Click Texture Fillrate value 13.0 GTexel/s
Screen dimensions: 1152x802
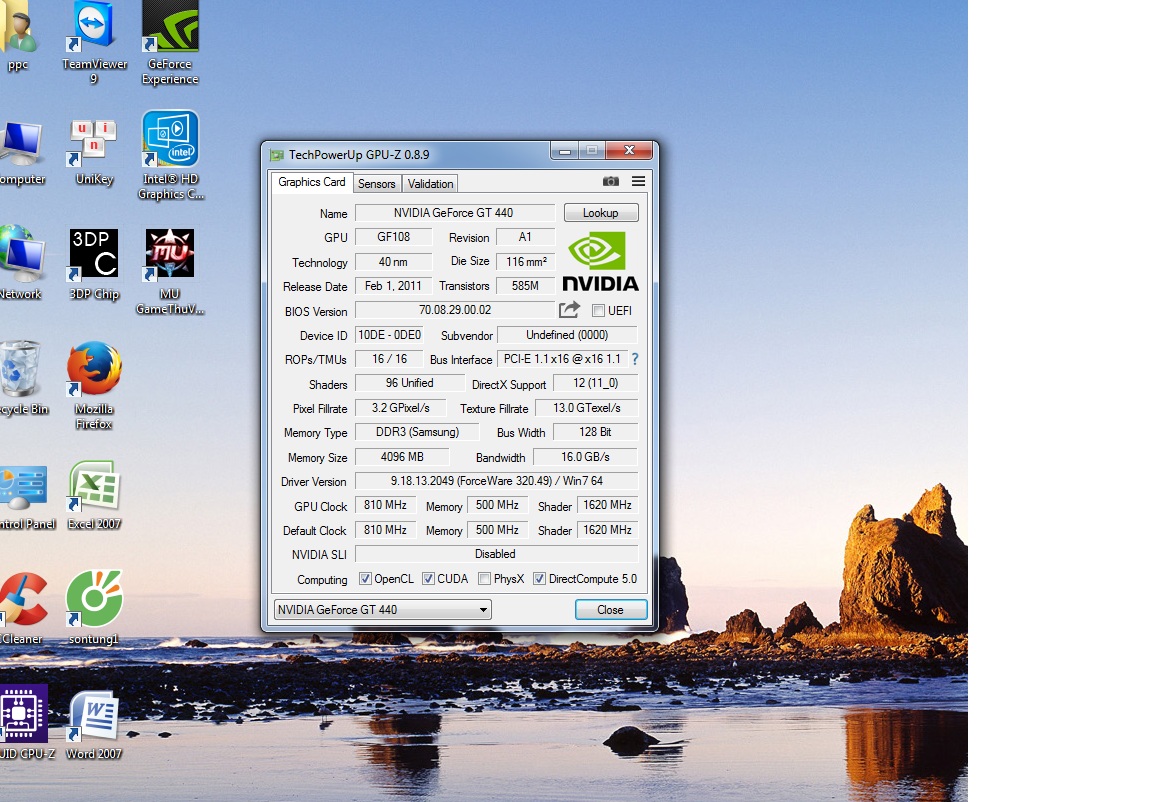click(586, 408)
